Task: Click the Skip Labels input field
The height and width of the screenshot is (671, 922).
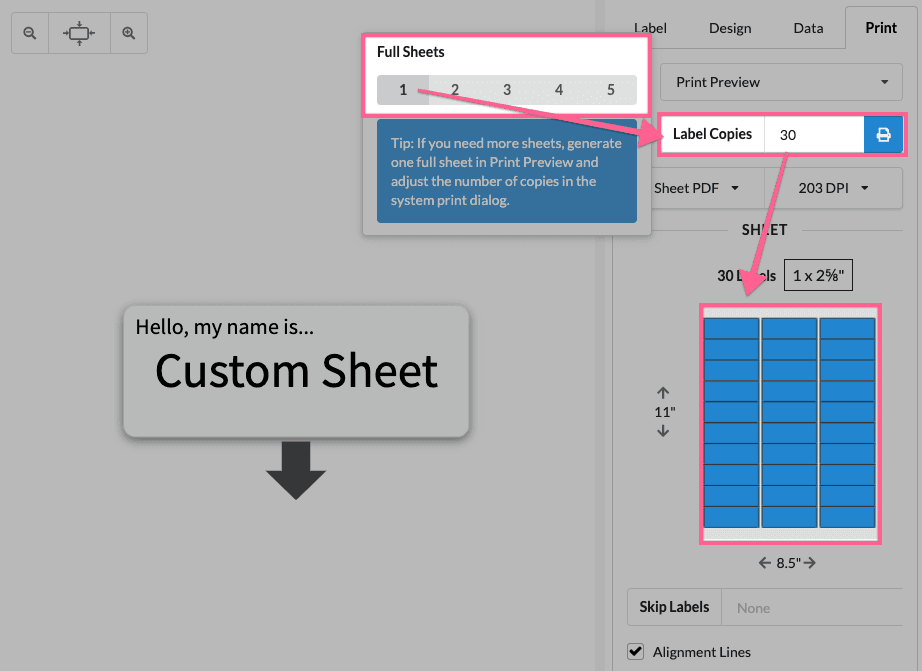Action: coord(810,607)
